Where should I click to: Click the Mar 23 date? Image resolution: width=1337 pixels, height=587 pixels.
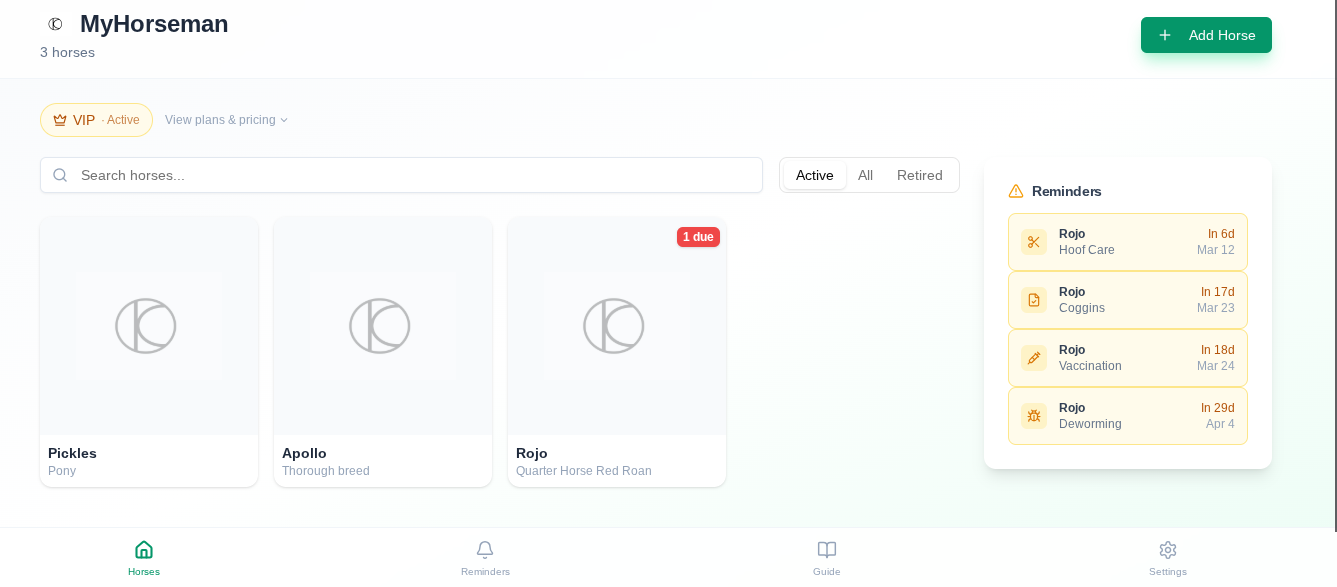tap(1216, 308)
